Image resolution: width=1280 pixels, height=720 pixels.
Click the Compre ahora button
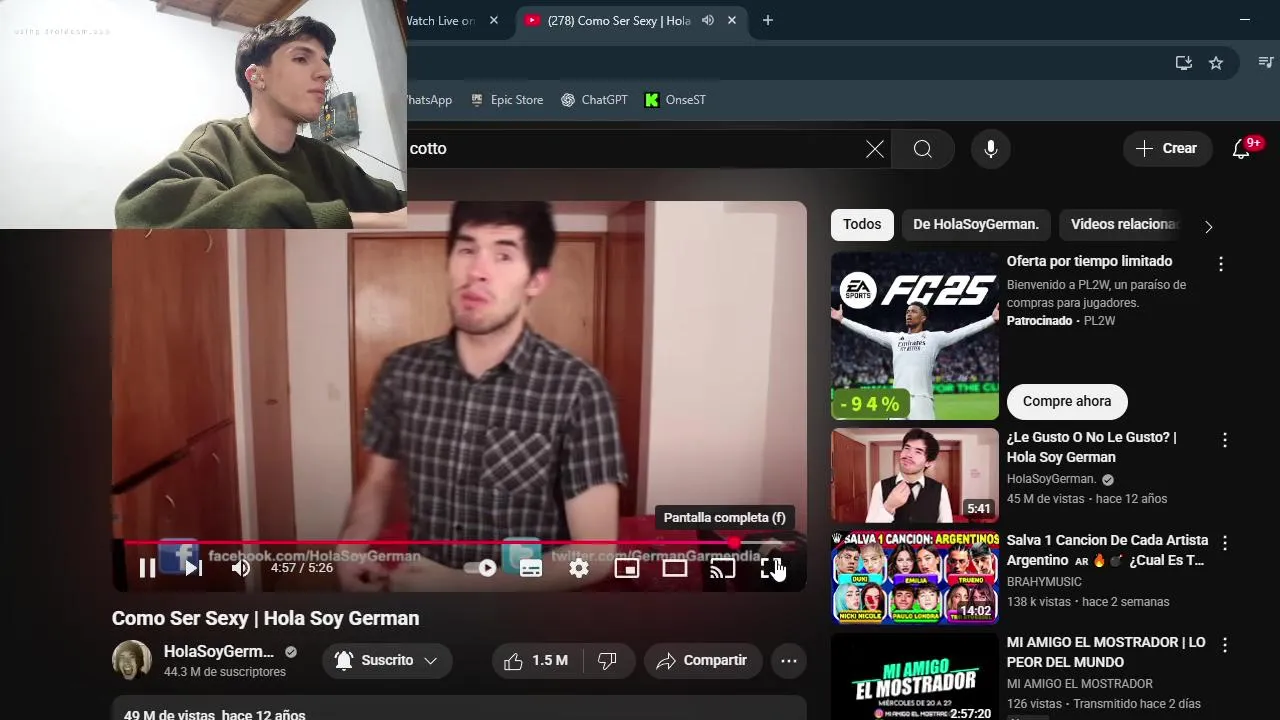1067,401
